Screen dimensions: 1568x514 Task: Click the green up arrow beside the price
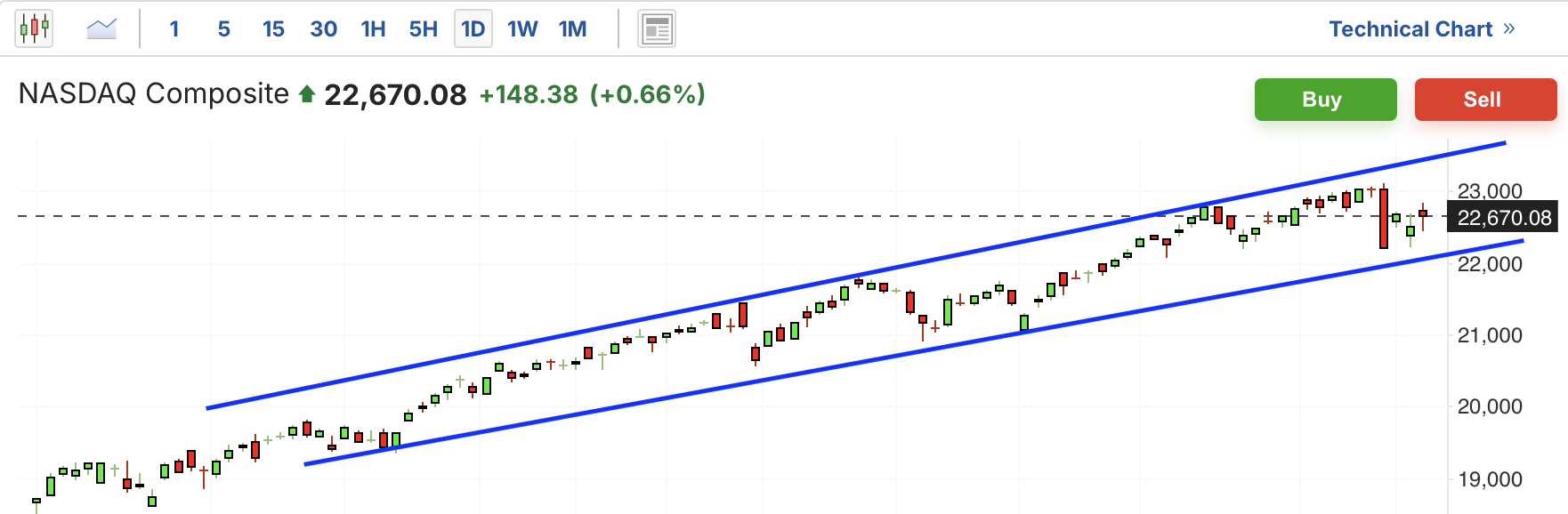(307, 93)
